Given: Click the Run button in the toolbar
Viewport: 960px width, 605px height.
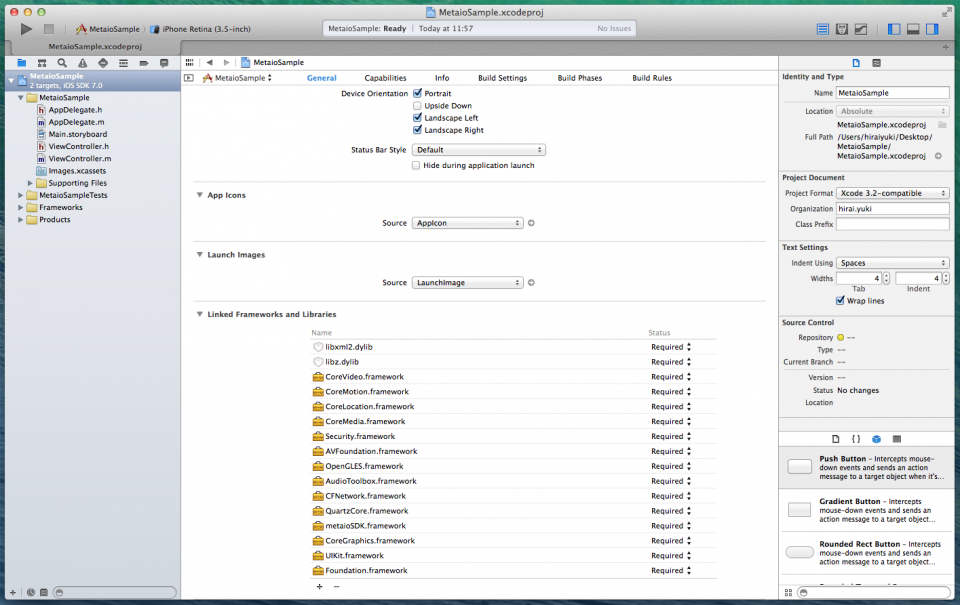Looking at the screenshot, I should (26, 29).
